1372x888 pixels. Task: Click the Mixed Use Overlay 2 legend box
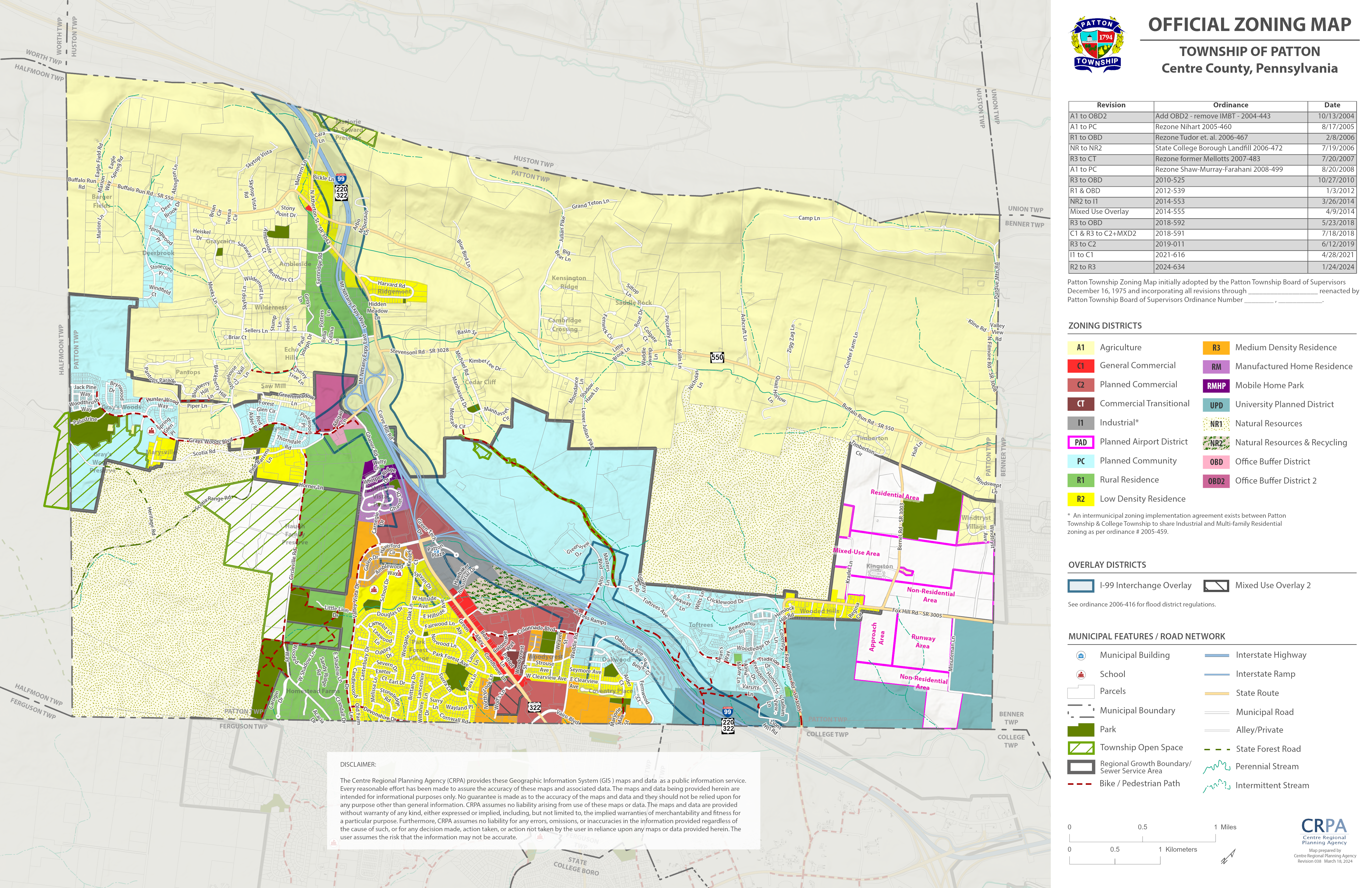click(x=1216, y=586)
